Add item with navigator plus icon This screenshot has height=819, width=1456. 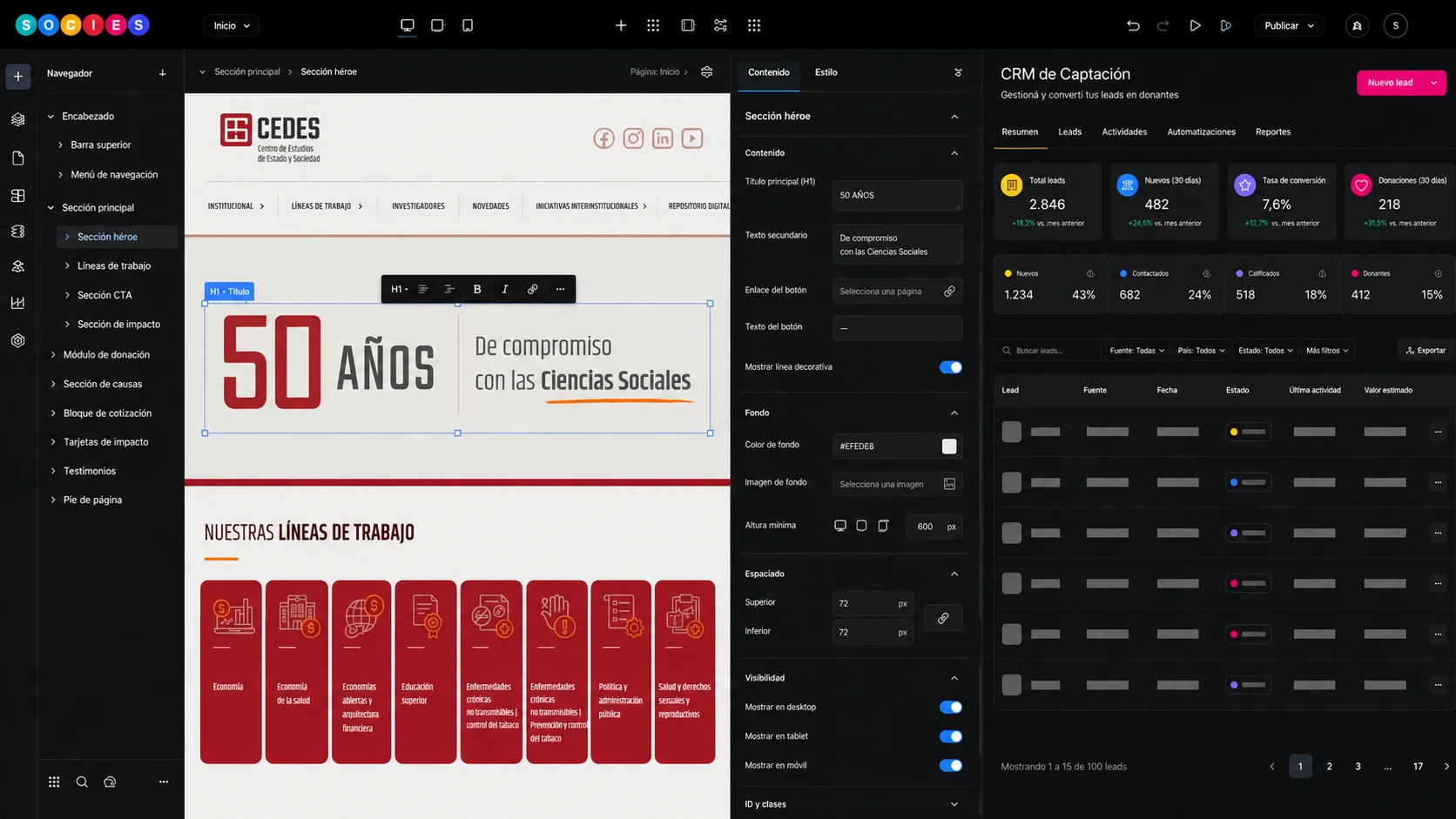162,73
